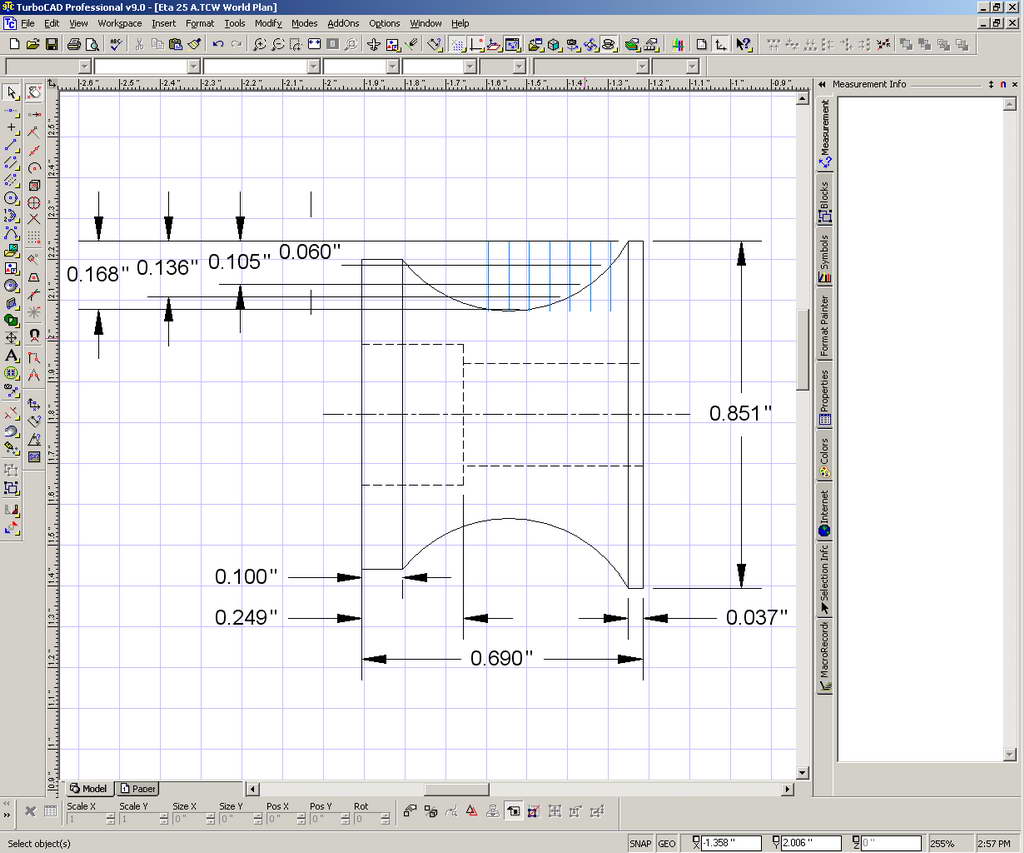Choose the Circle drawing tool
Screen dimensions: 1024x853
pos(12,198)
